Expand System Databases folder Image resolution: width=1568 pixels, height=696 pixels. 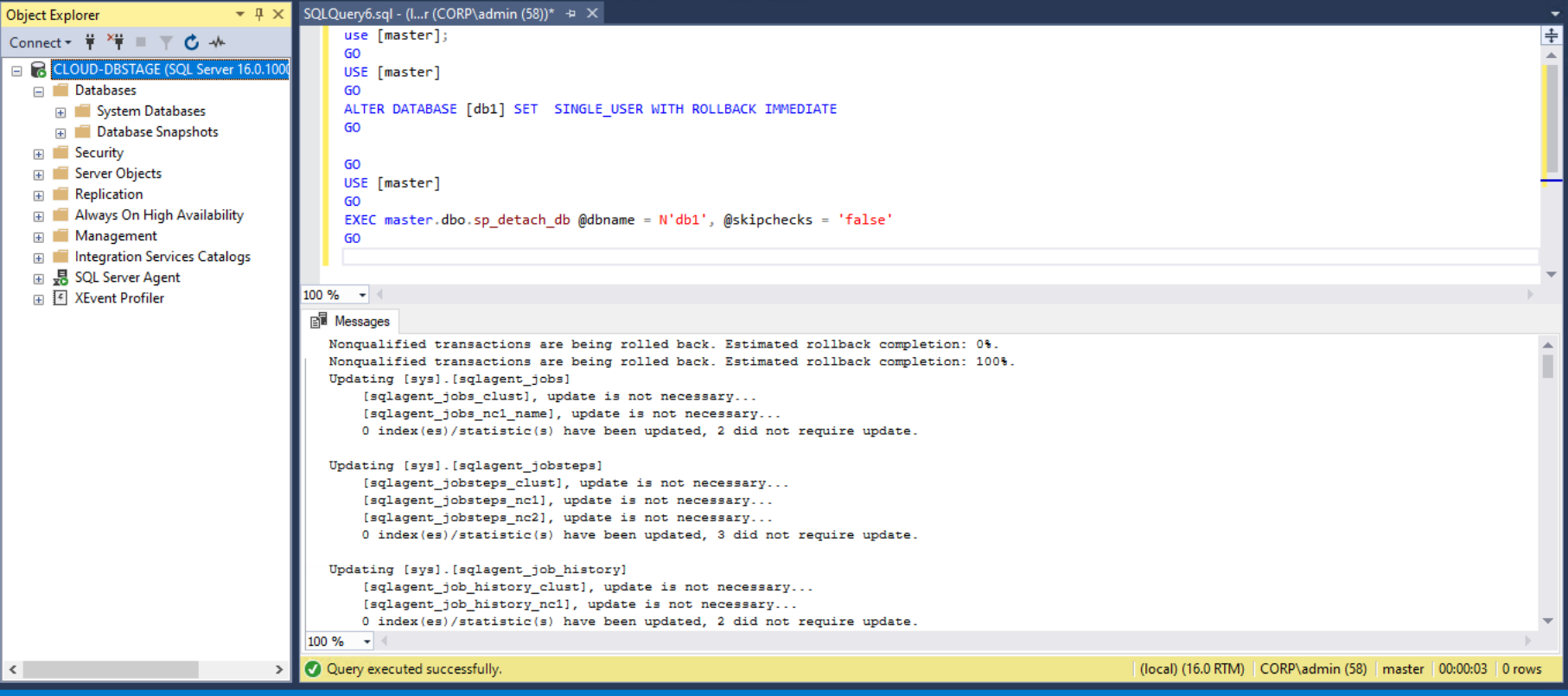pyautogui.click(x=61, y=112)
